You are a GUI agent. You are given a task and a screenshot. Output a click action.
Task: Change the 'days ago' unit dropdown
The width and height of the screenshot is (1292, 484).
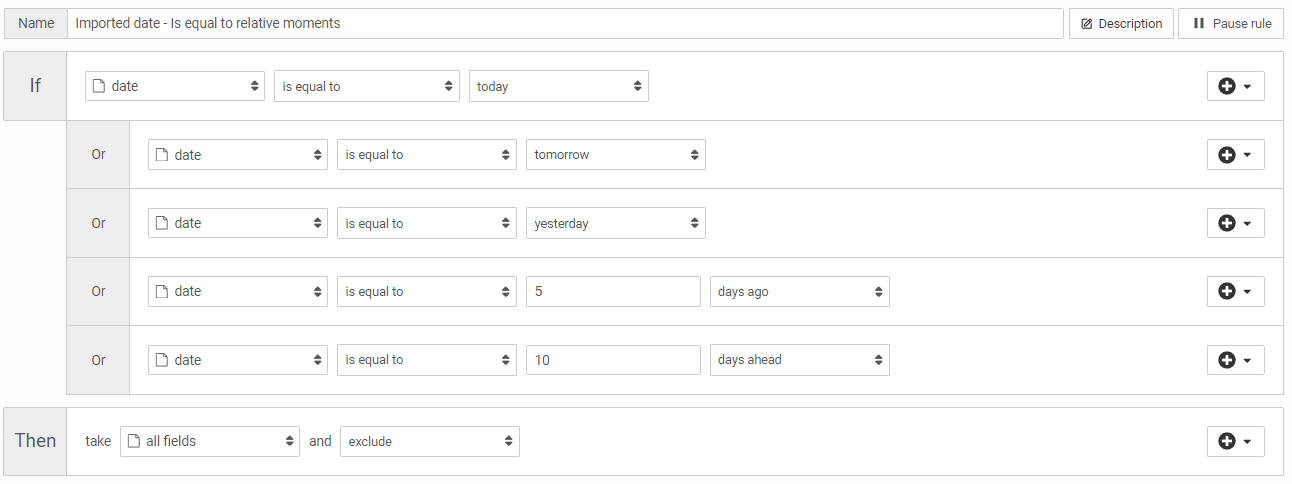tap(799, 292)
